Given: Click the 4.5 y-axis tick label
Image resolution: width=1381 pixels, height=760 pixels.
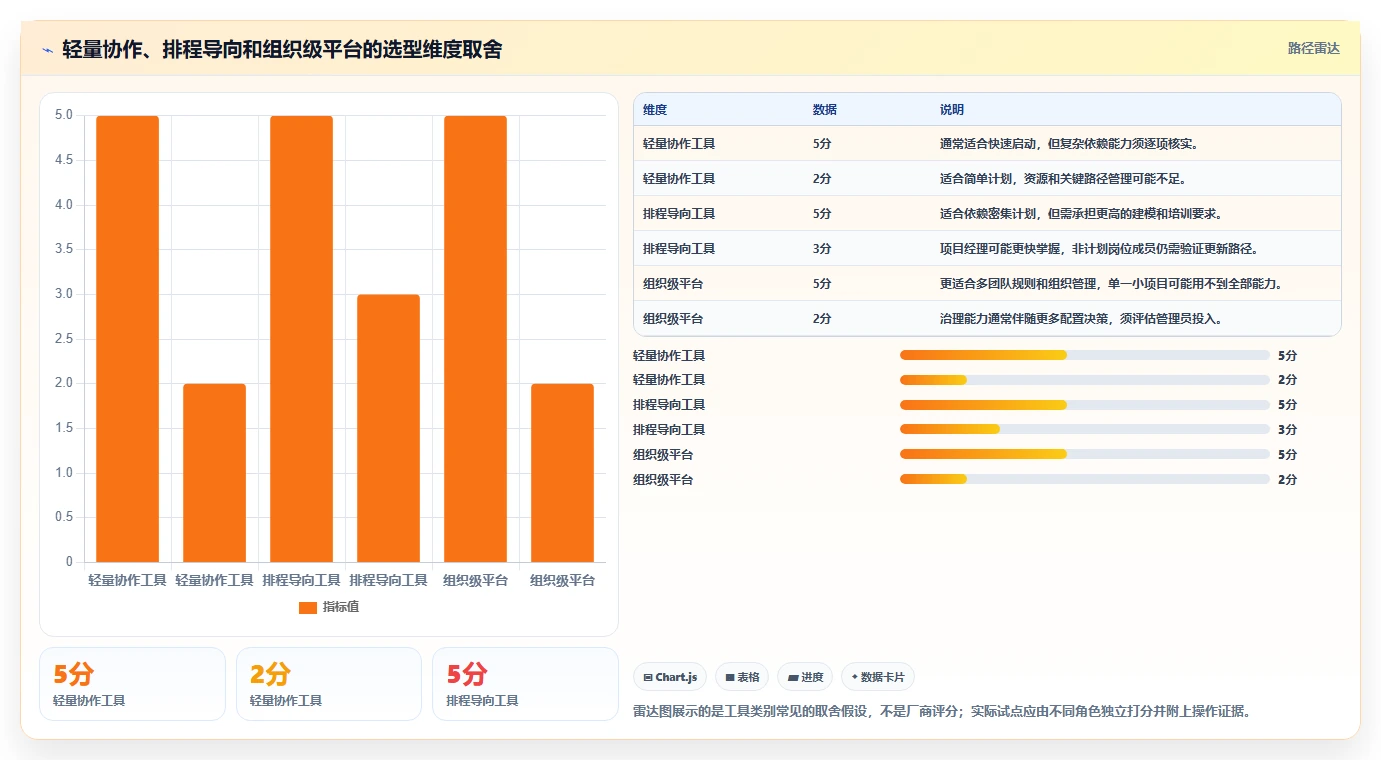Looking at the screenshot, I should [64, 160].
